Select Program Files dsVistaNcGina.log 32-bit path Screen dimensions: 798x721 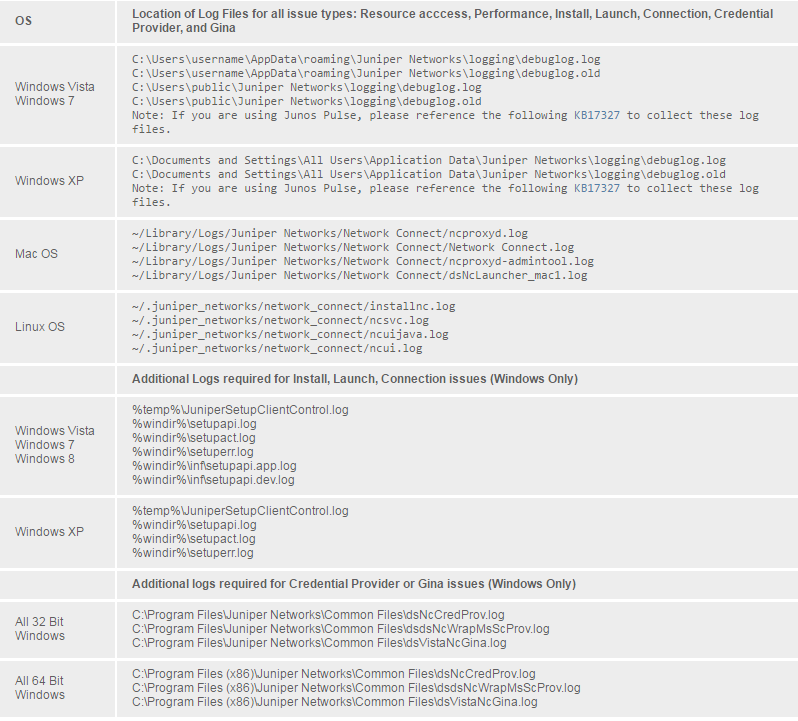(319, 643)
